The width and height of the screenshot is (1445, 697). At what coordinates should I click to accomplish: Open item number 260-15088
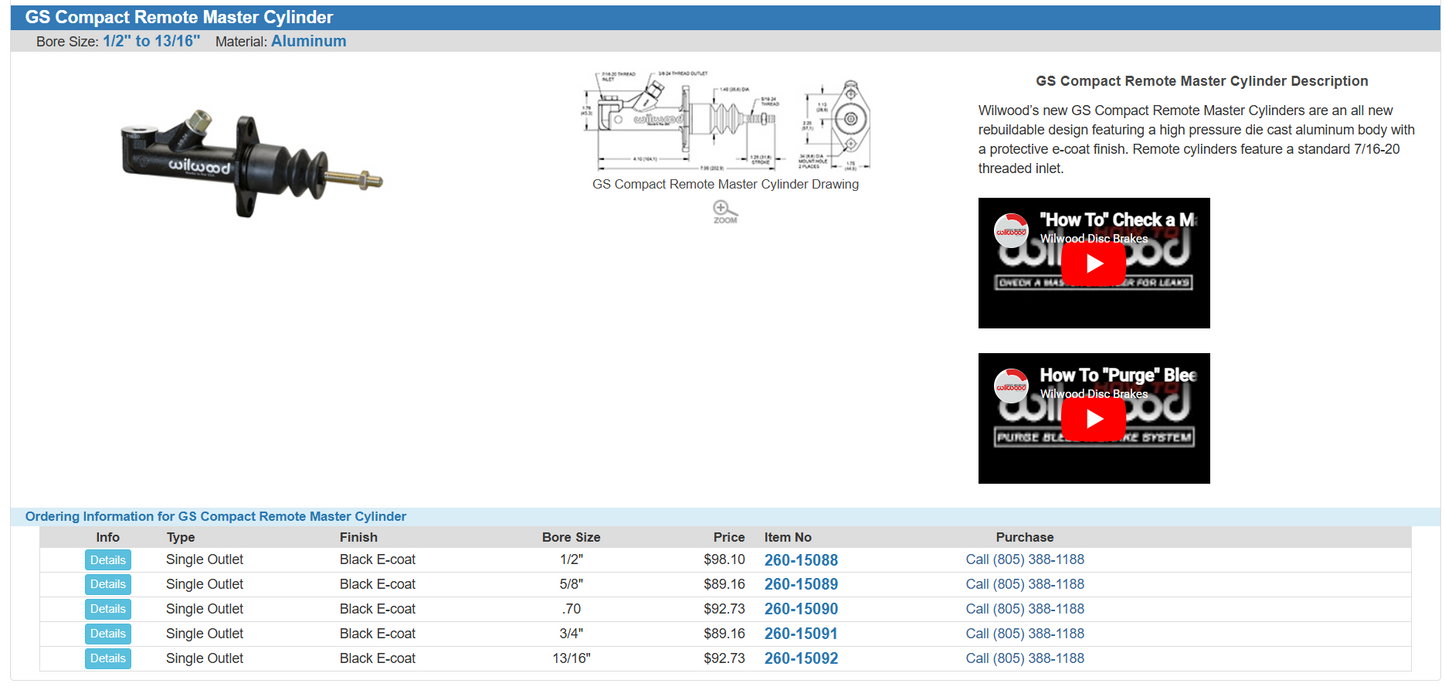pos(801,560)
